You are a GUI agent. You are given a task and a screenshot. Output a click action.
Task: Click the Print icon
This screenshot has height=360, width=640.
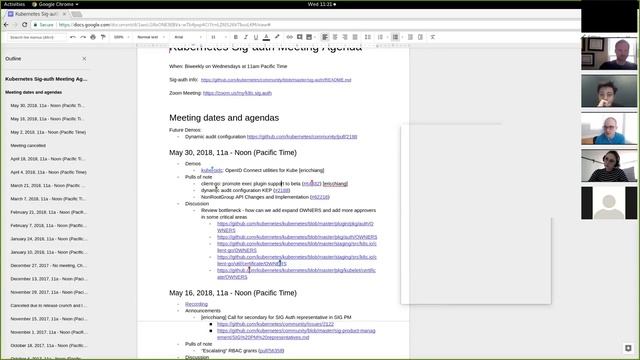coord(93,37)
